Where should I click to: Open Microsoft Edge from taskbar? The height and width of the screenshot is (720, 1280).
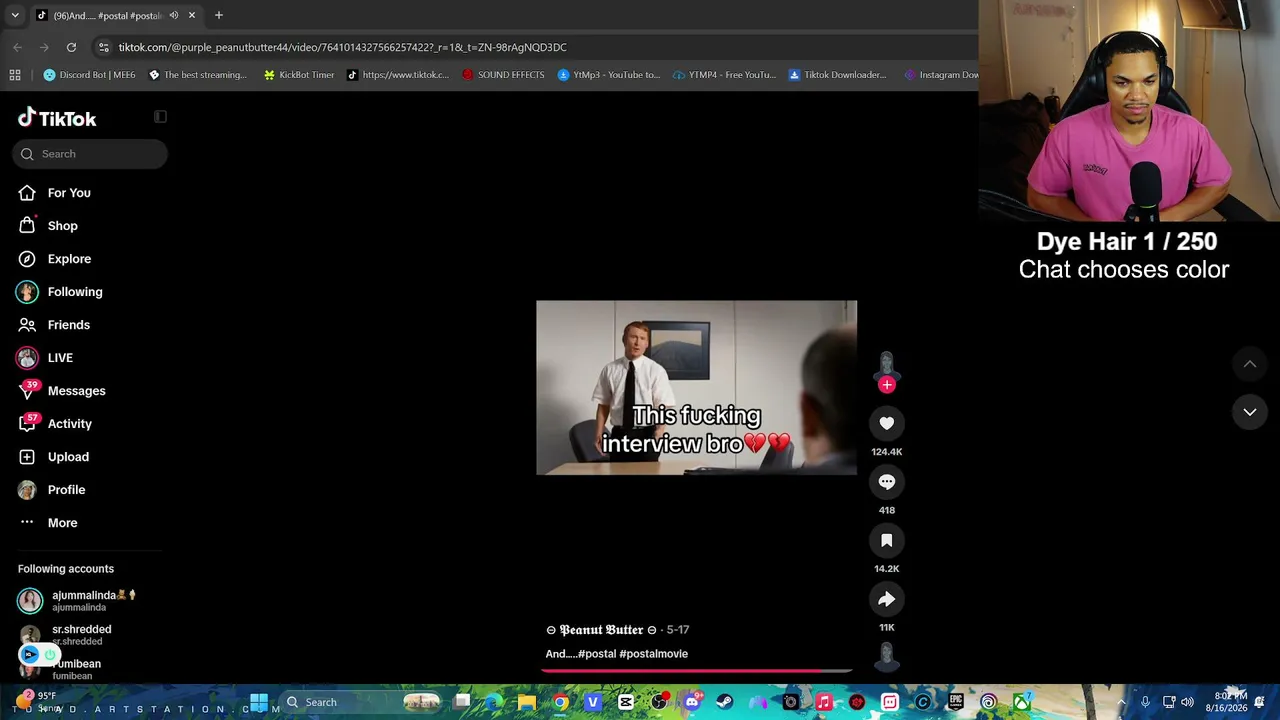click(494, 702)
